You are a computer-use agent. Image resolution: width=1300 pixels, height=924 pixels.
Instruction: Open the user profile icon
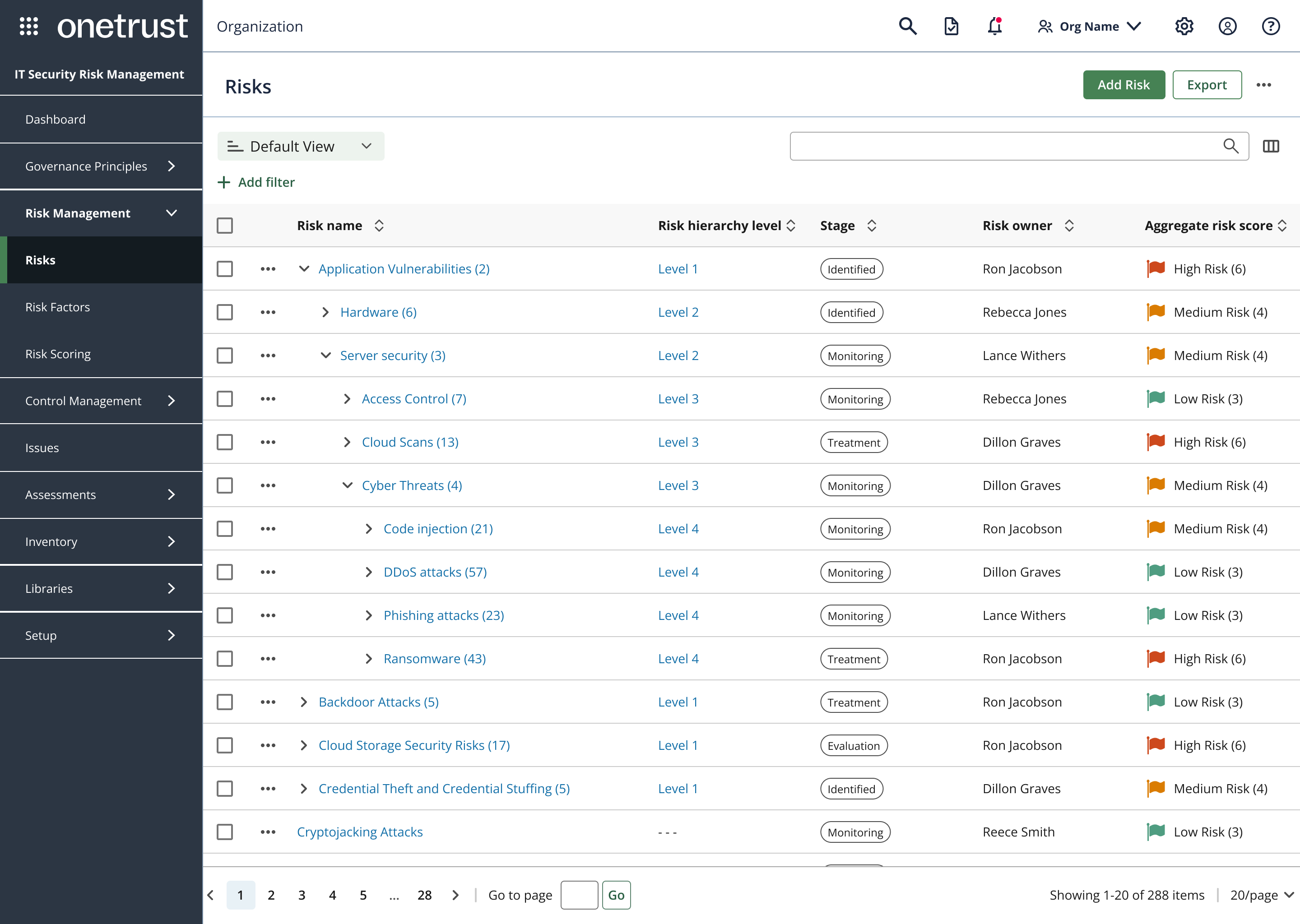tap(1227, 26)
